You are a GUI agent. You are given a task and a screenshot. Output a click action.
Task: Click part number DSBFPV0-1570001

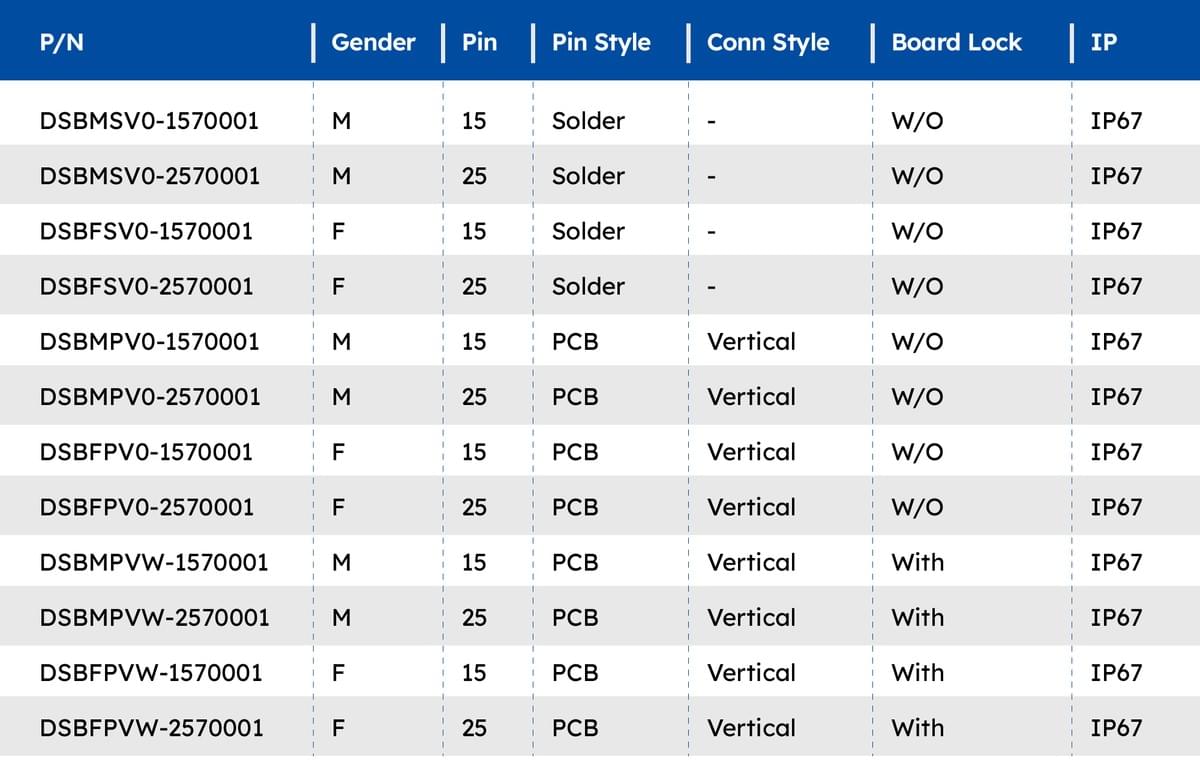[146, 452]
